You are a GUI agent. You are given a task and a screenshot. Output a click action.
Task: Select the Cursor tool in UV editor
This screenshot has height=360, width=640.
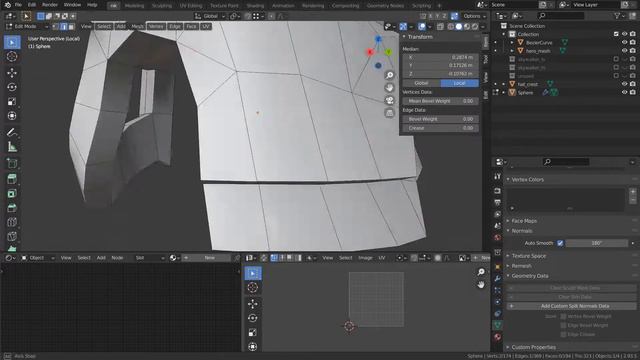[253, 288]
